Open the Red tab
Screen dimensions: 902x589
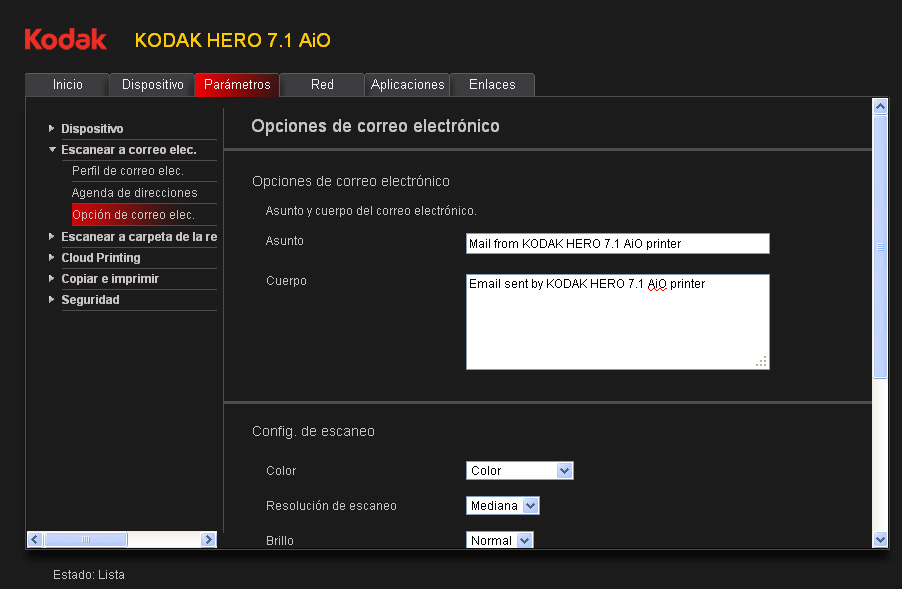click(x=322, y=85)
